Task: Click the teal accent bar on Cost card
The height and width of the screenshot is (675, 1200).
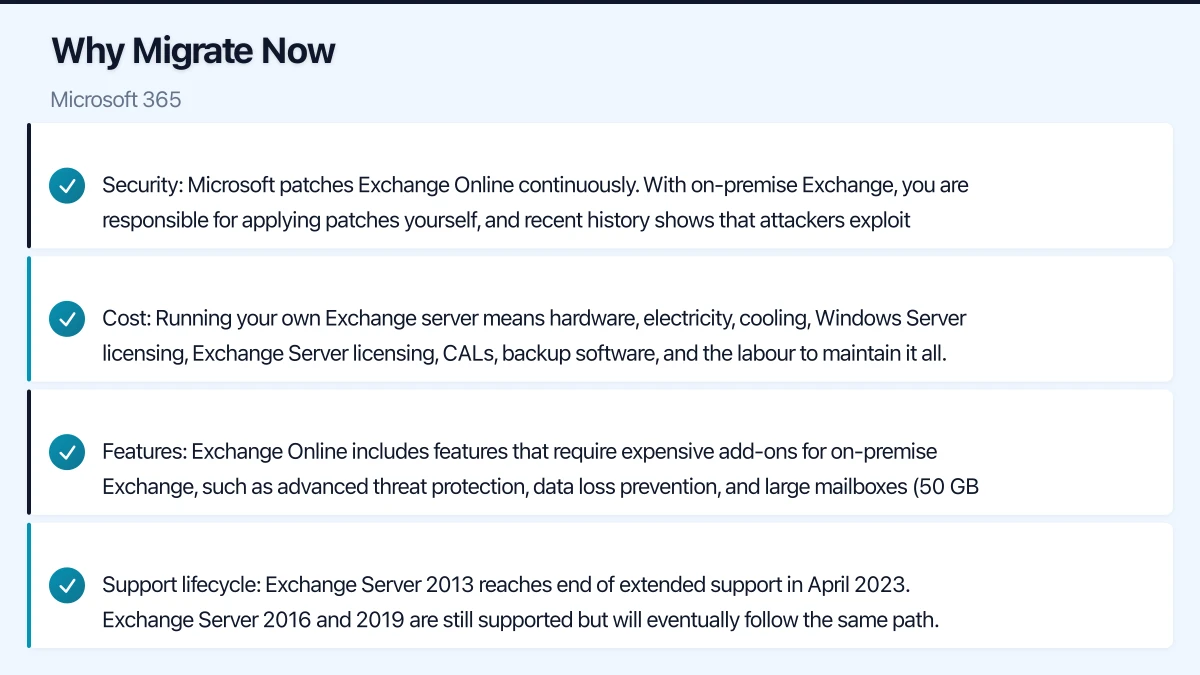Action: tap(29, 319)
